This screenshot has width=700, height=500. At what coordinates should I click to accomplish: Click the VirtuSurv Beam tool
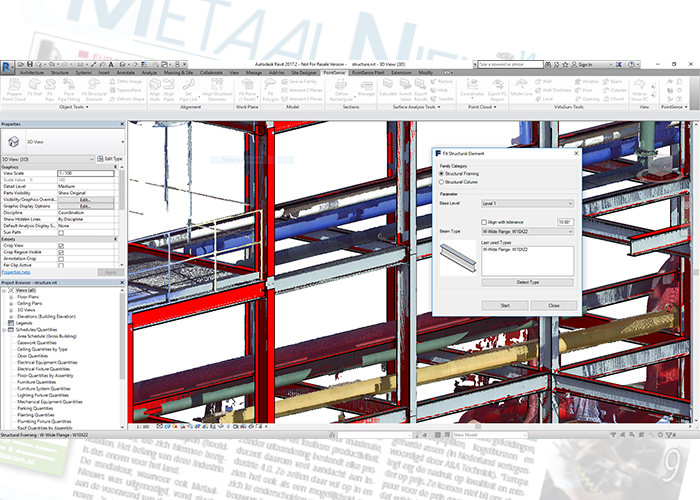tap(612, 81)
